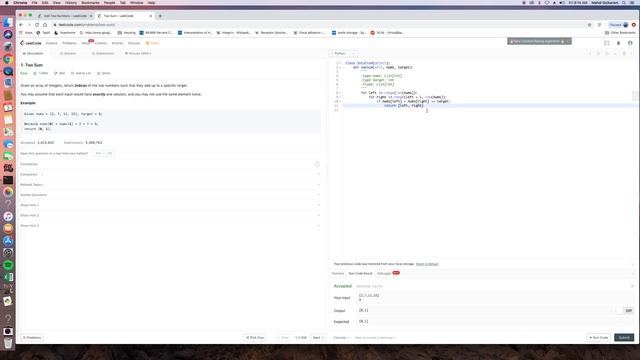Click the Reset to default link
The height and width of the screenshot is (360, 640).
(427, 264)
